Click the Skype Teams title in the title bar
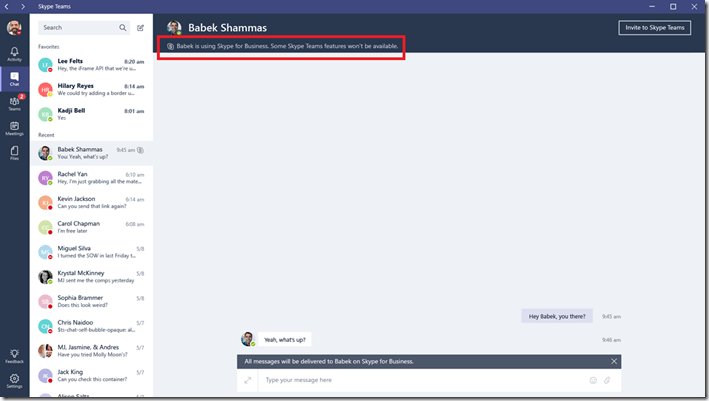The width and height of the screenshot is (709, 401). (x=54, y=6)
